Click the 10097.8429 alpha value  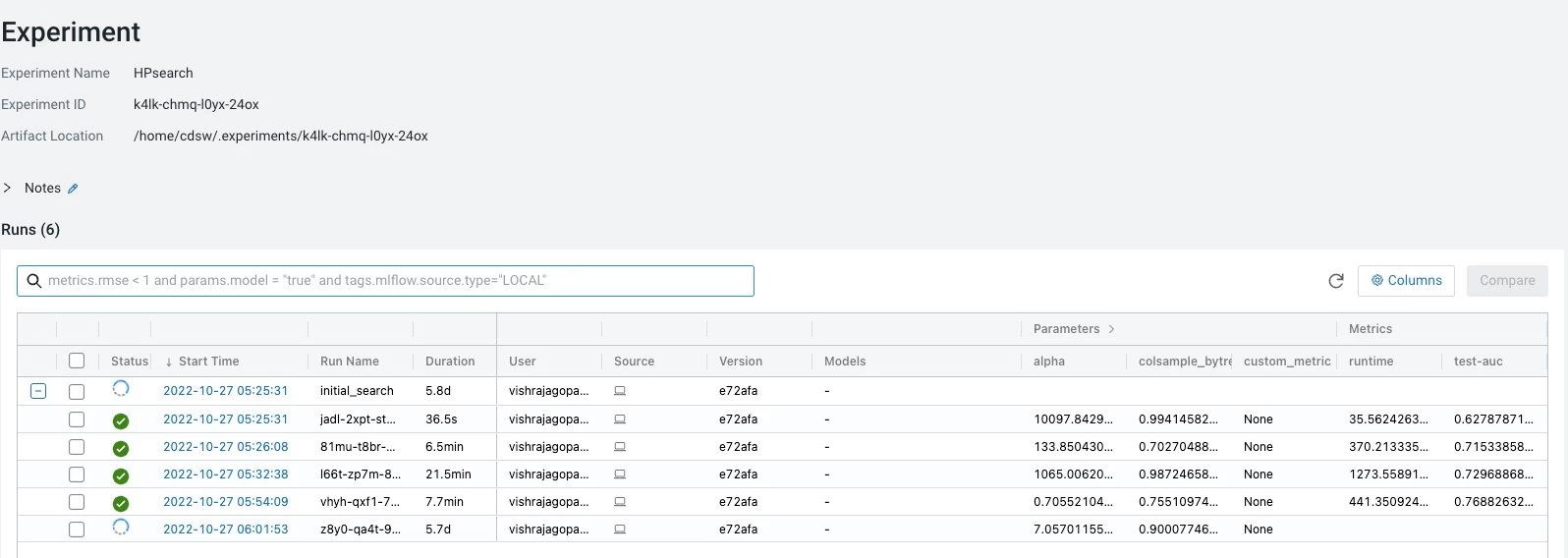[x=1073, y=419]
